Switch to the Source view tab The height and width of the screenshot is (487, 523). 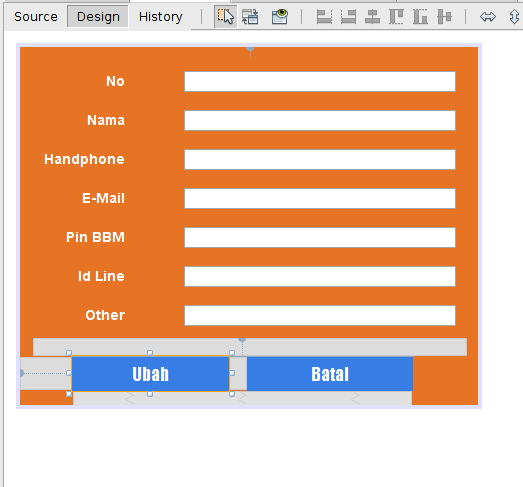pyautogui.click(x=36, y=17)
